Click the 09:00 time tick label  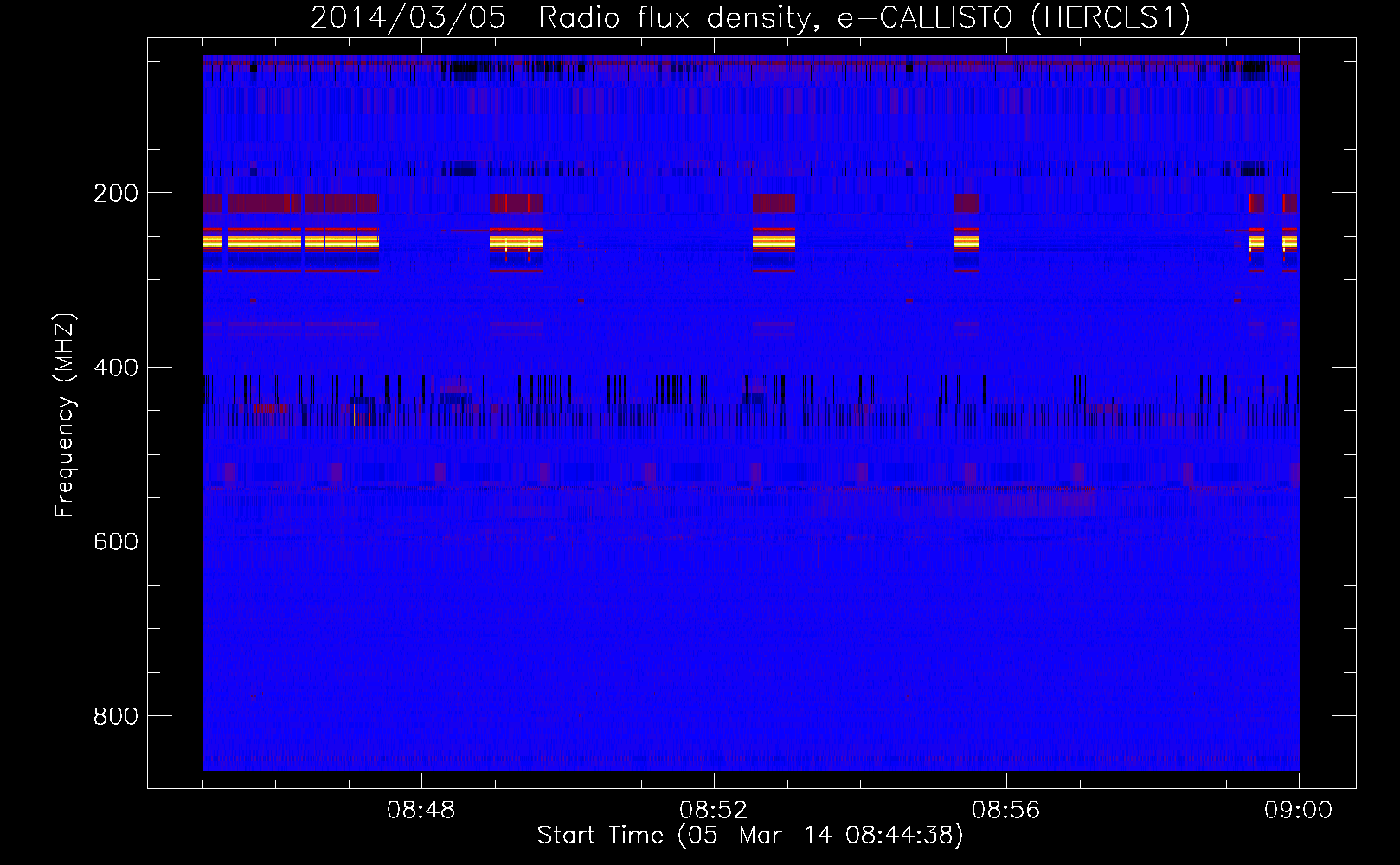[x=1299, y=811]
